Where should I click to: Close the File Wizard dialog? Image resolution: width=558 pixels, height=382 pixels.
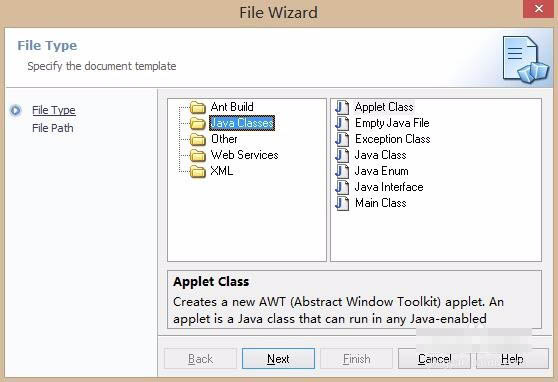[x=538, y=8]
